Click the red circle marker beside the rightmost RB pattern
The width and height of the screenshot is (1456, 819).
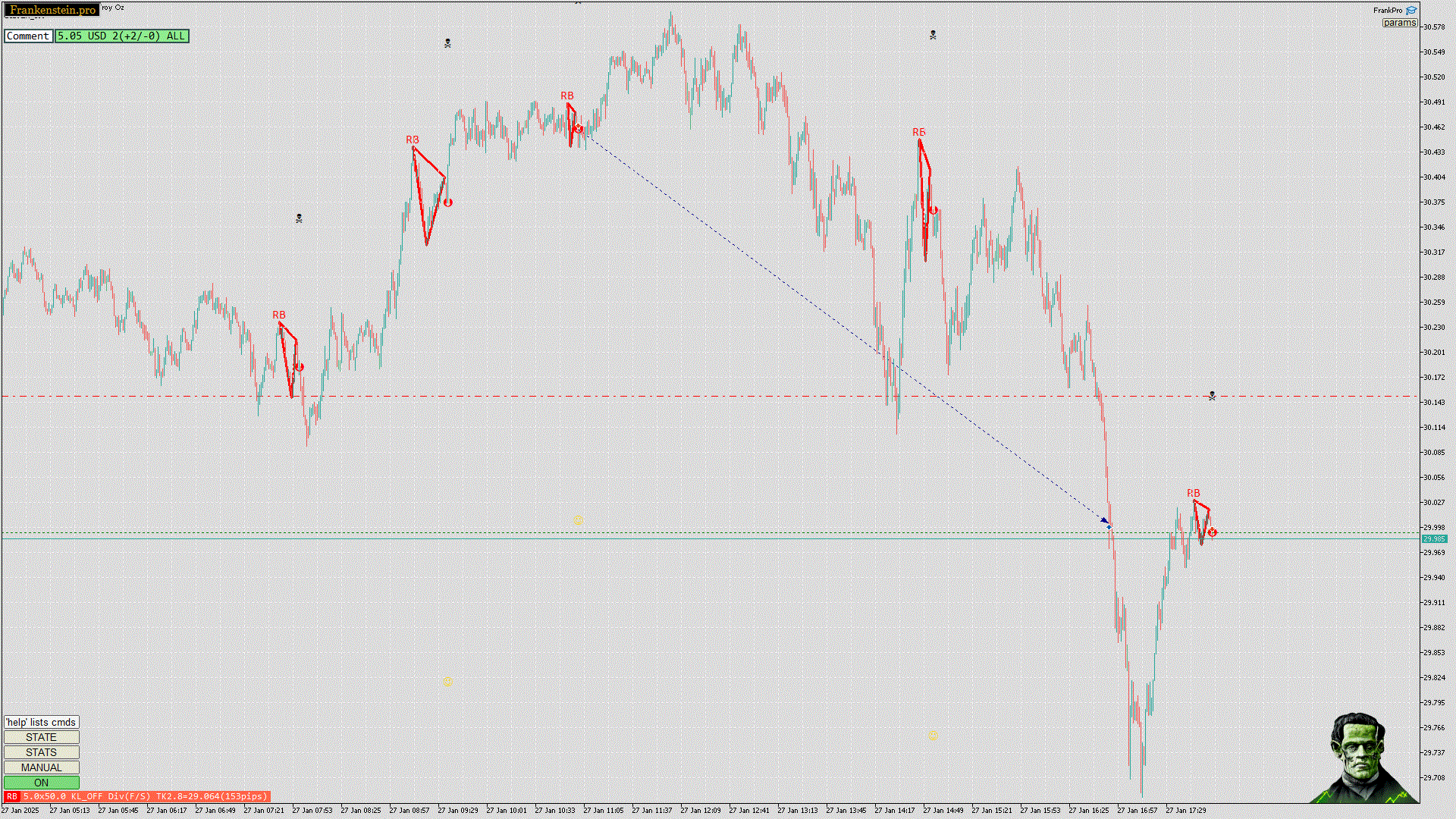(1213, 532)
